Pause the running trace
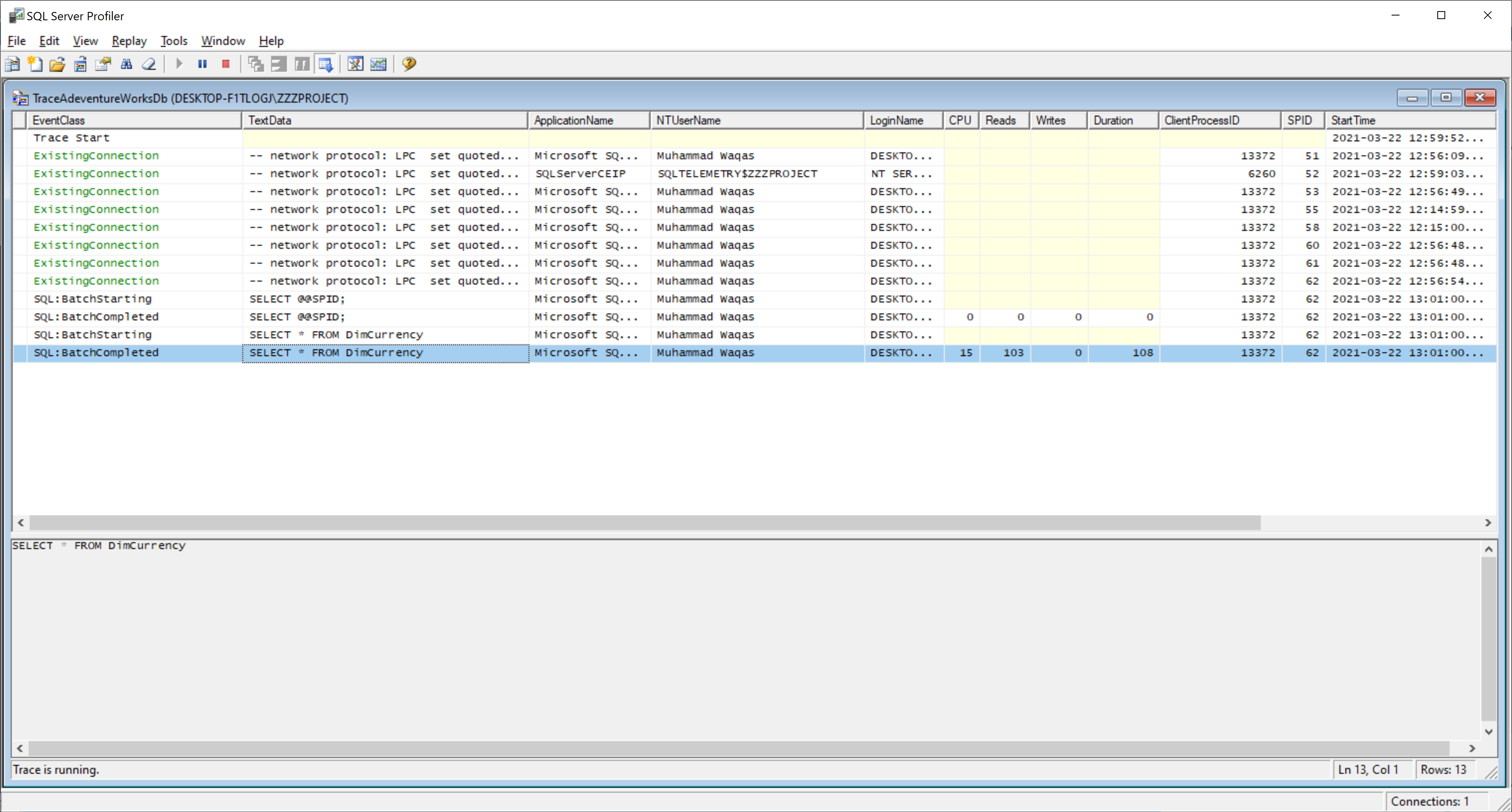Image resolution: width=1512 pixels, height=812 pixels. 202,64
